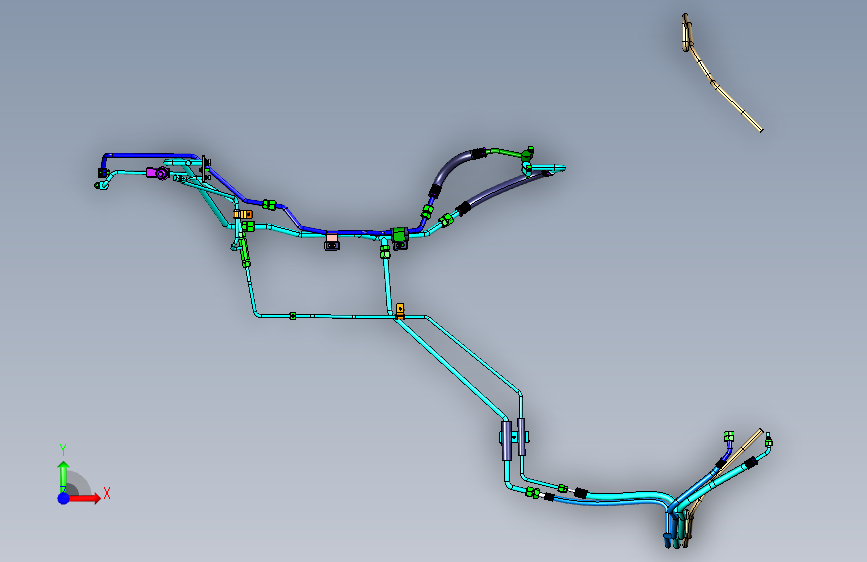The image size is (867, 562).
Task: Select the magenta valve fitting on the model
Action: pyautogui.click(x=158, y=173)
